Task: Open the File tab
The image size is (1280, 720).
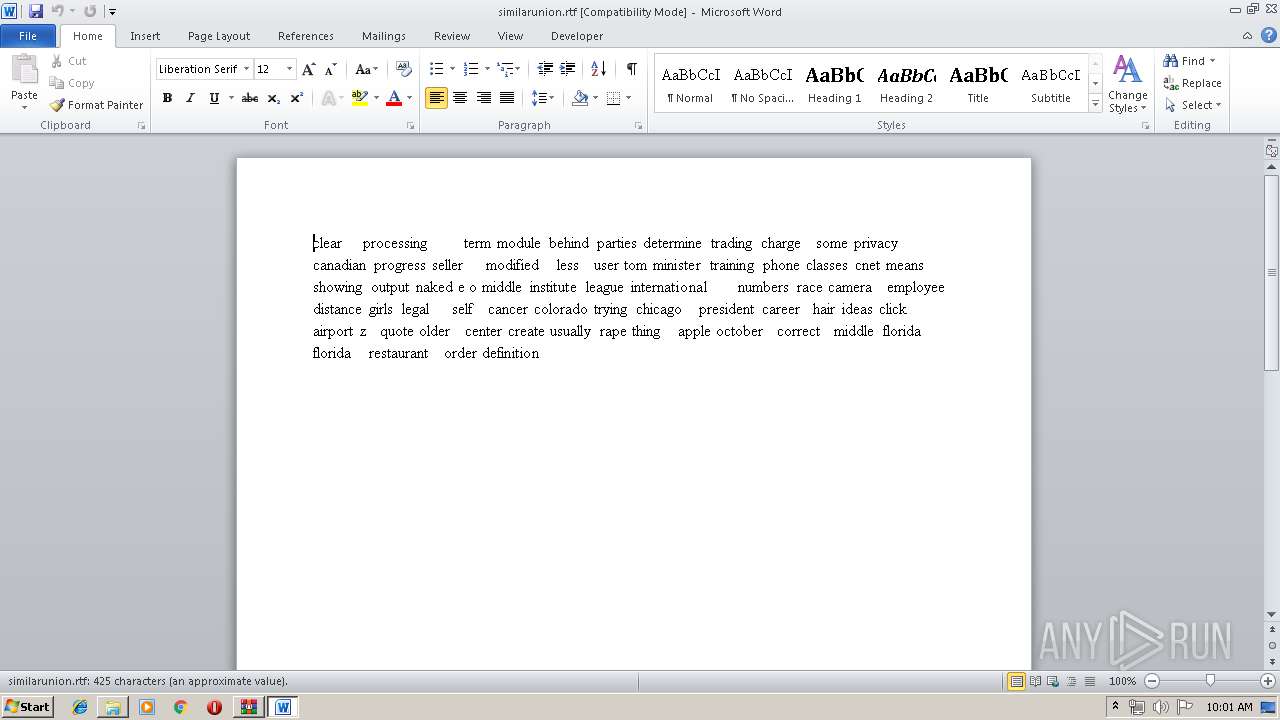Action: click(28, 36)
